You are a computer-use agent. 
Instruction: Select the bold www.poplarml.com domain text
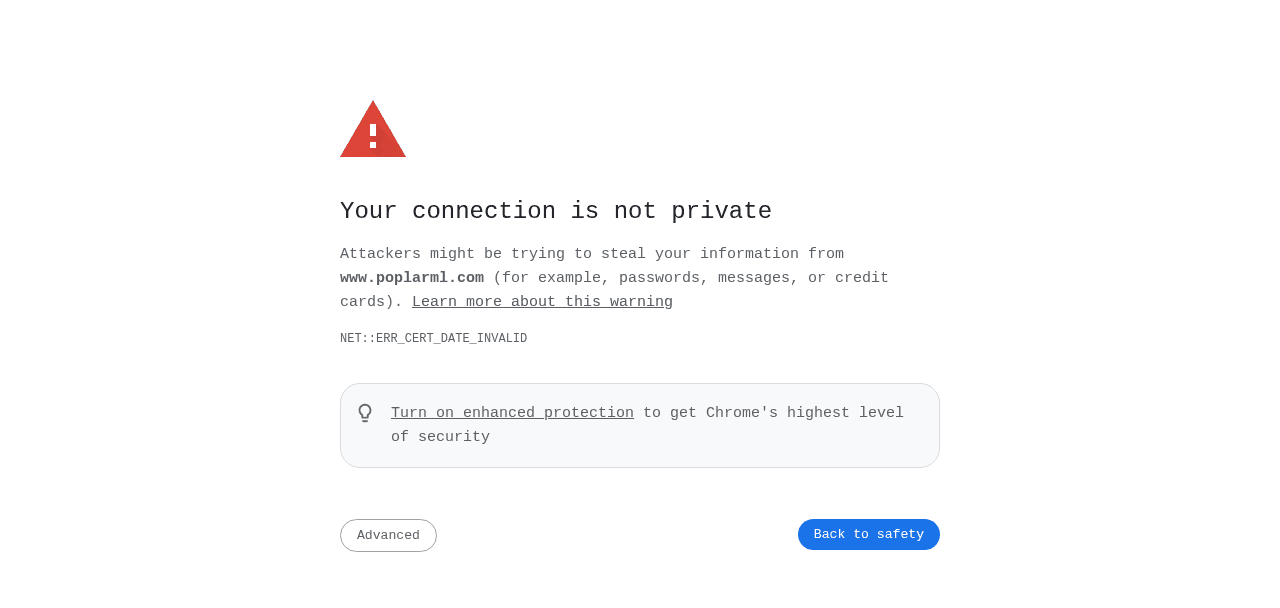click(412, 278)
